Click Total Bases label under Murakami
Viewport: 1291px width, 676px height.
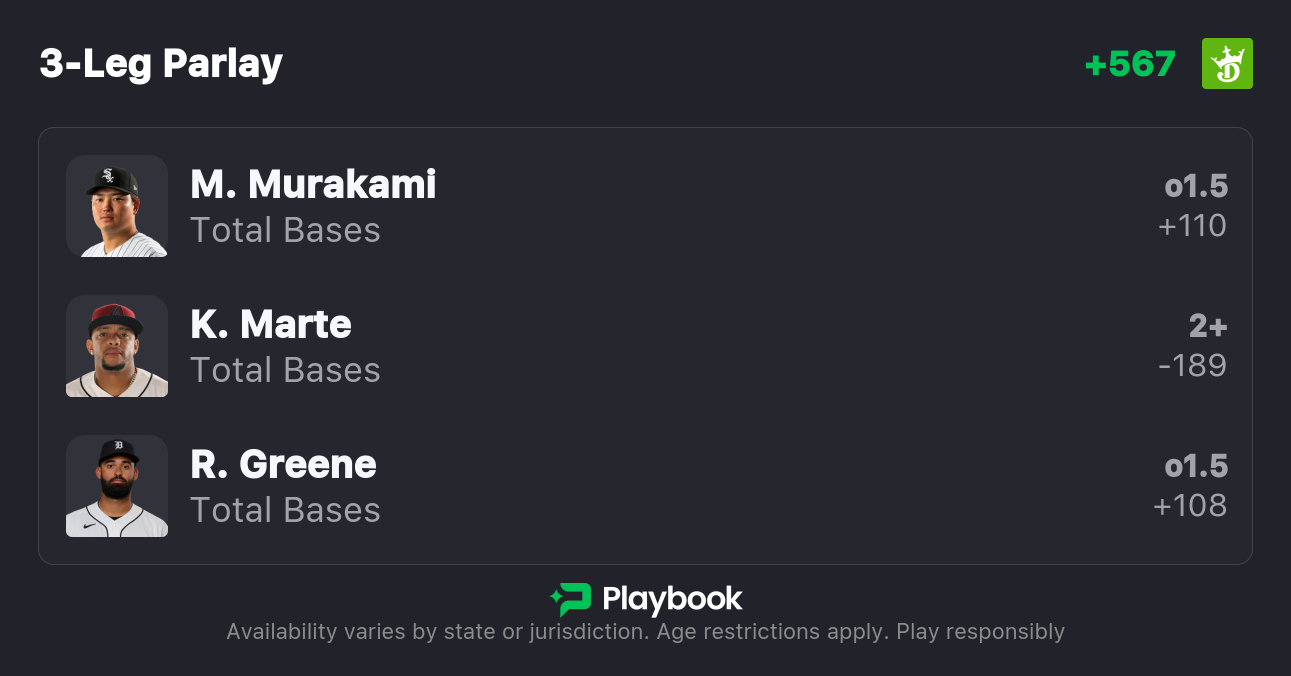[285, 231]
